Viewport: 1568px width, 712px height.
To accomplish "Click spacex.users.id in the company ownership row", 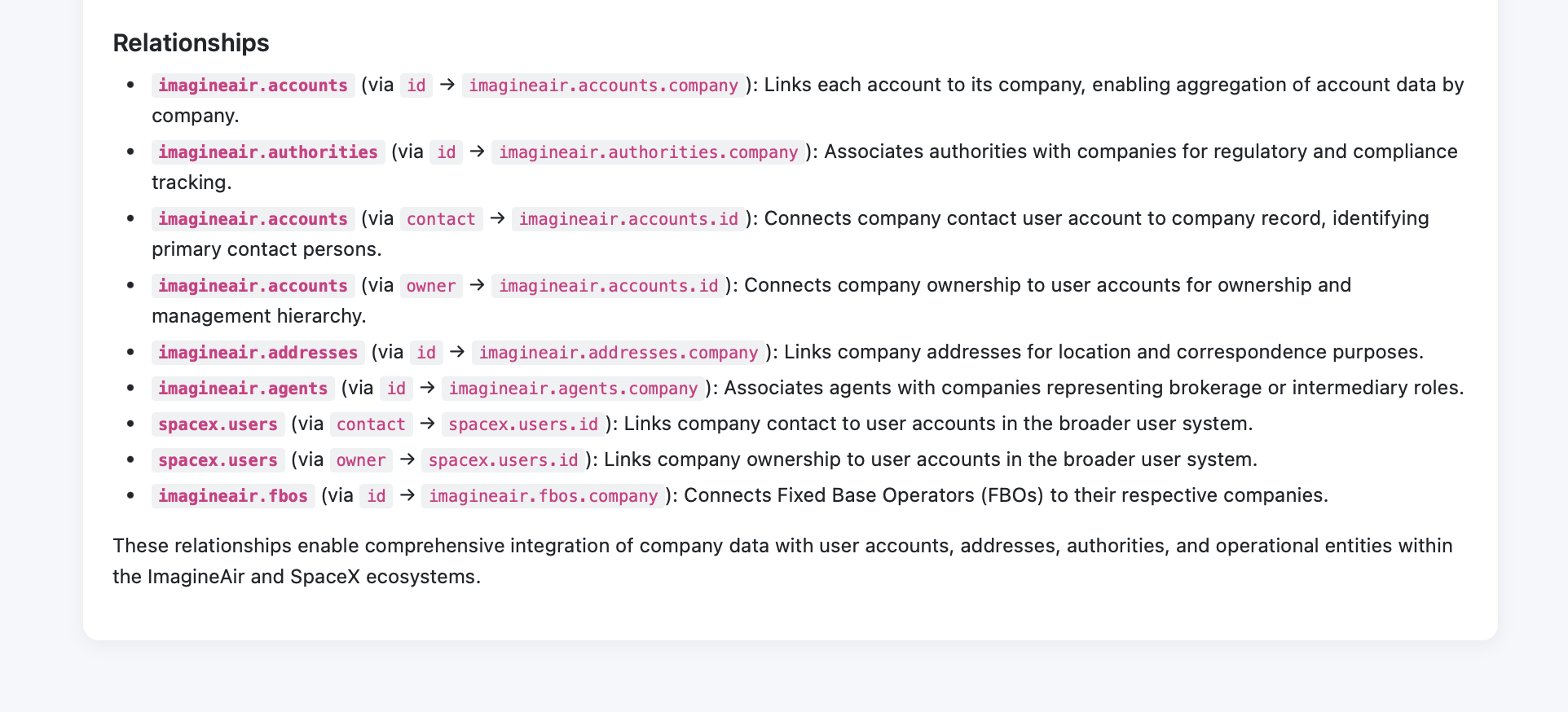I will (504, 460).
